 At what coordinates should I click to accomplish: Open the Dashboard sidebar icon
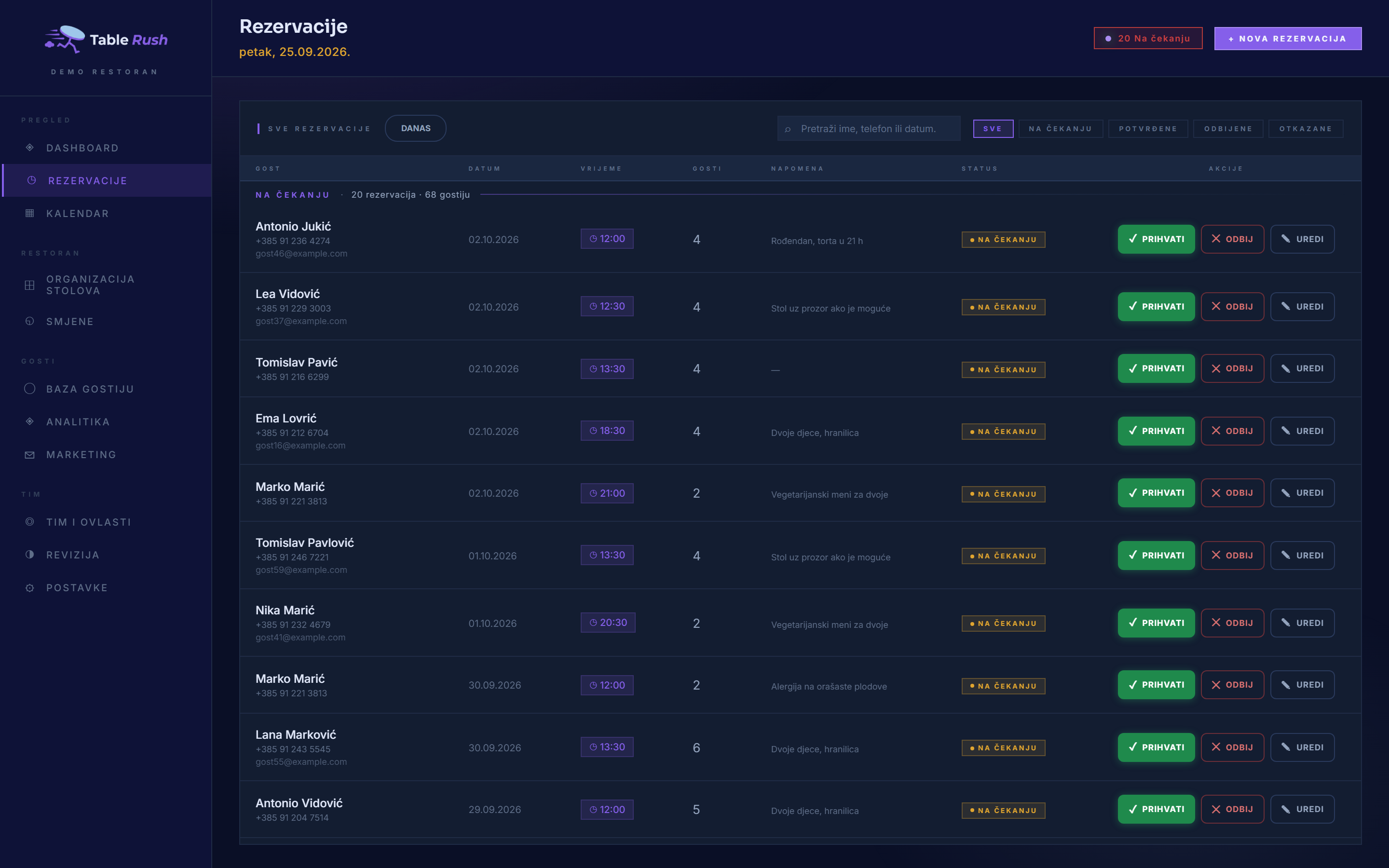30,148
